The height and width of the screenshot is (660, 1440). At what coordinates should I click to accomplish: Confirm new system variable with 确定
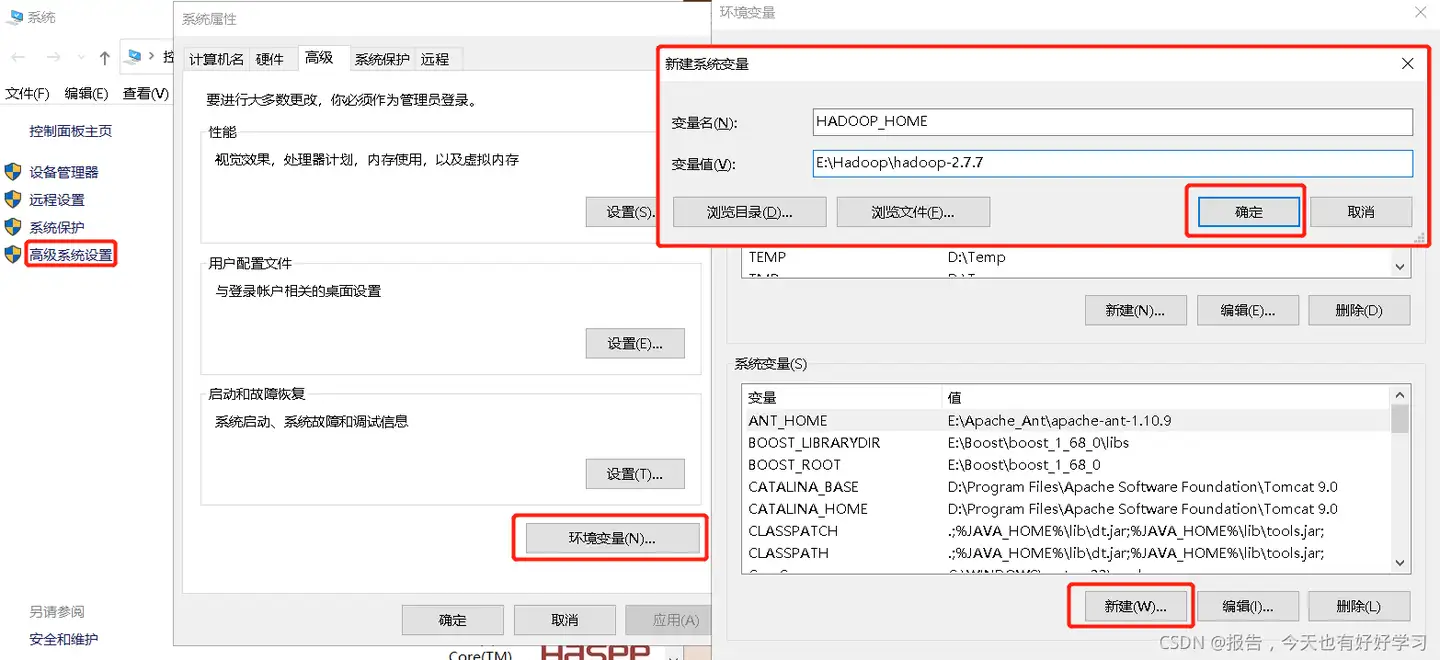tap(1249, 212)
